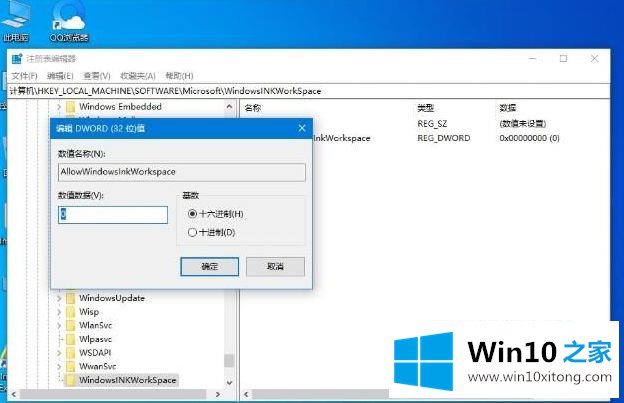This screenshot has width=624, height=403.
Task: Click the tree pane horizontal scroll right arrow
Action: coord(218,394)
